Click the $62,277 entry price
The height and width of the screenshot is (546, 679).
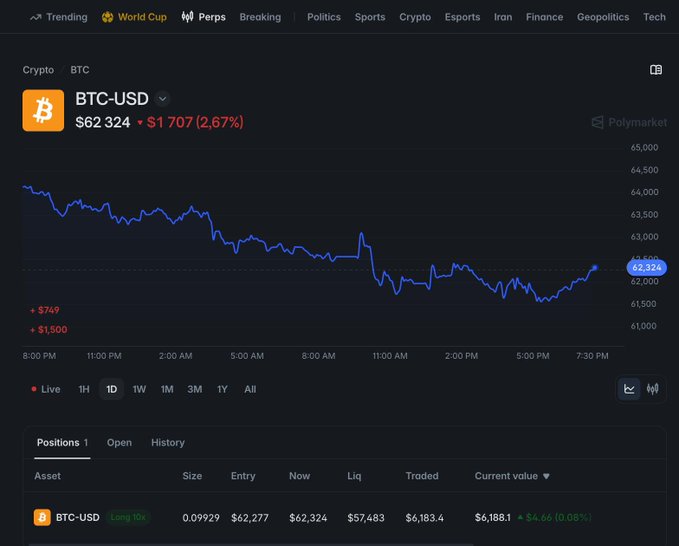250,518
